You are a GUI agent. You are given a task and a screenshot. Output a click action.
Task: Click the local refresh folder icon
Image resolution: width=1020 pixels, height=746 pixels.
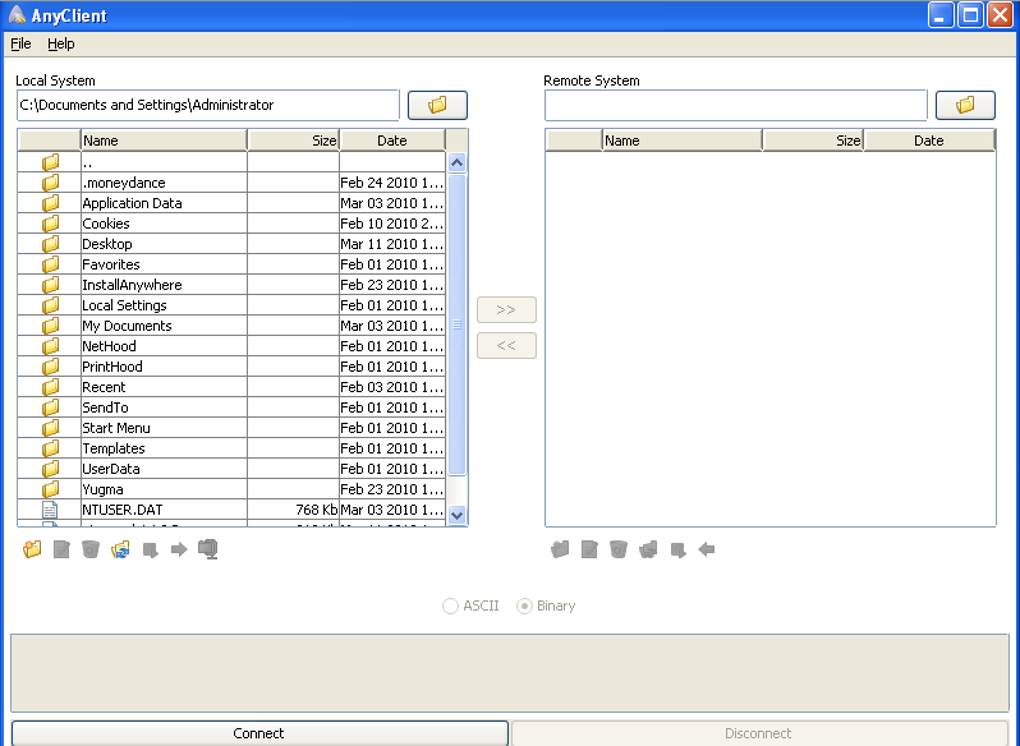[x=120, y=550]
